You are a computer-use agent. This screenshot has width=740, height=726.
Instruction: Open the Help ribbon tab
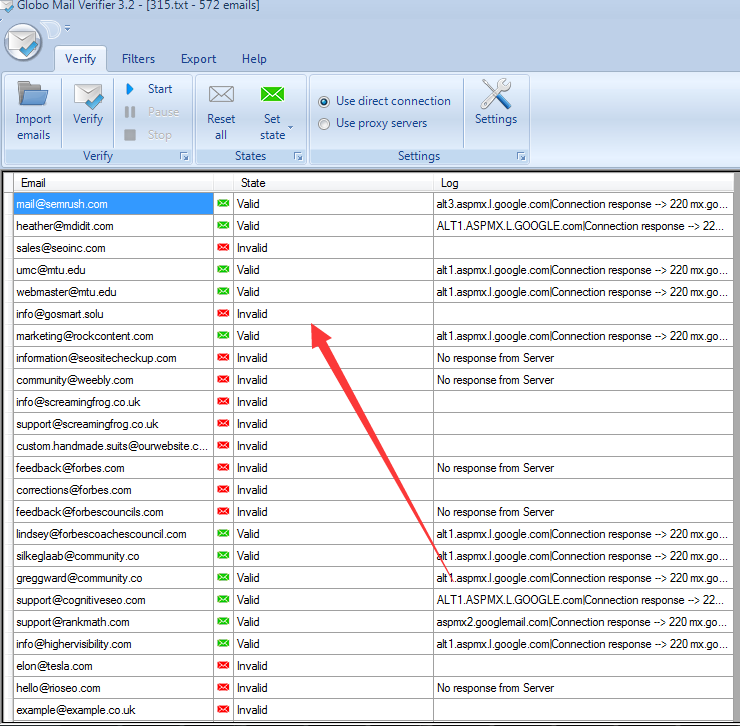coord(254,59)
